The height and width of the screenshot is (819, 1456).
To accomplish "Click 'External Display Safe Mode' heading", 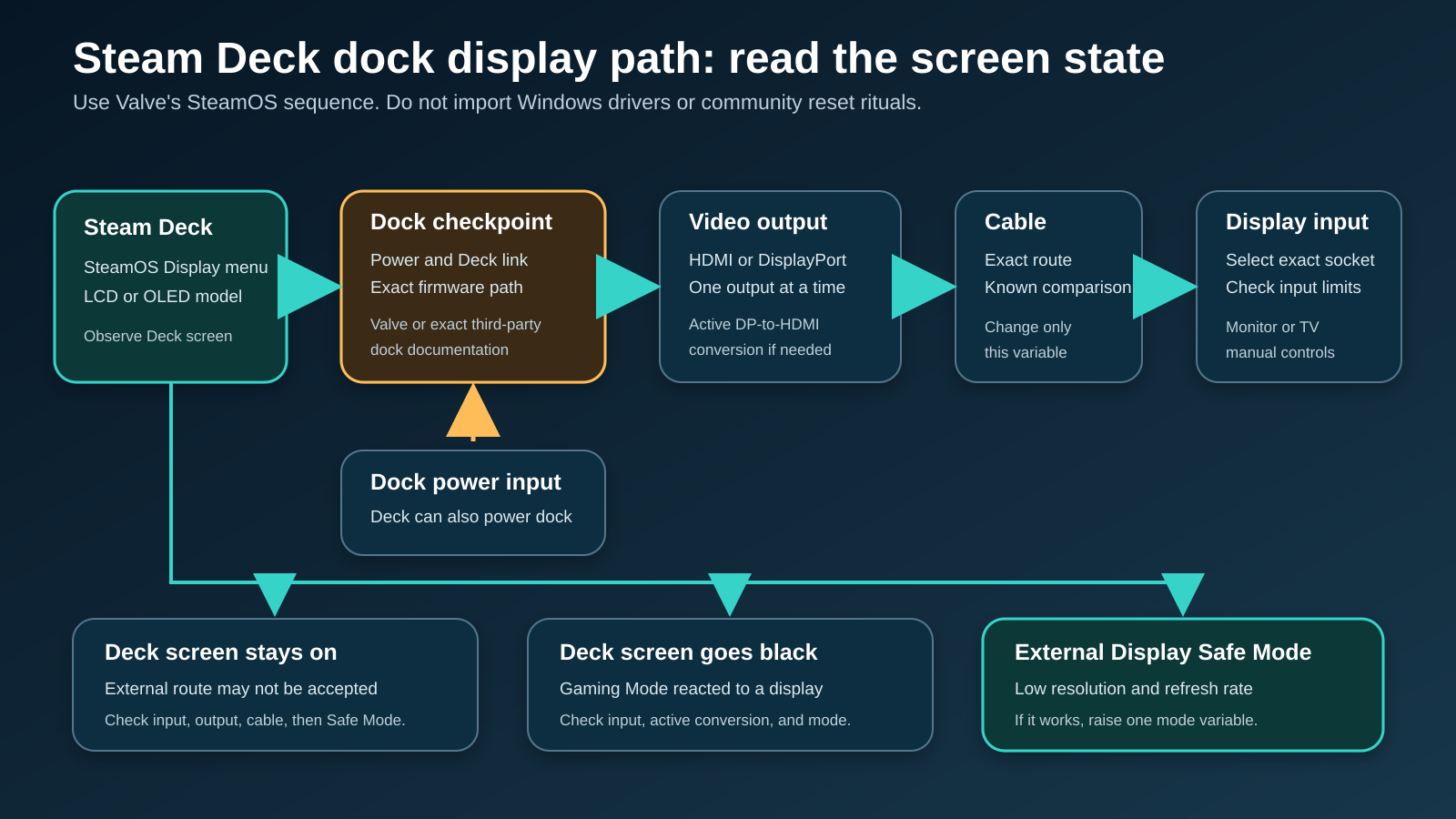I will pos(1162,652).
